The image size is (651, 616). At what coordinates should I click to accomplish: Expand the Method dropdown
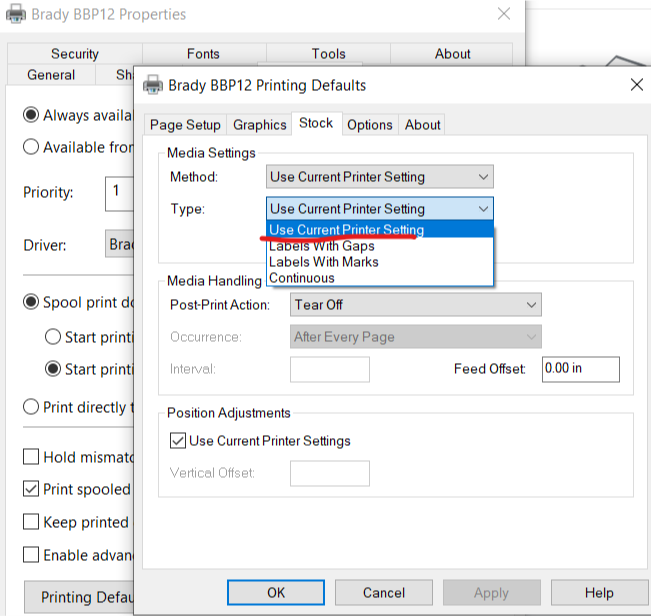[380, 177]
